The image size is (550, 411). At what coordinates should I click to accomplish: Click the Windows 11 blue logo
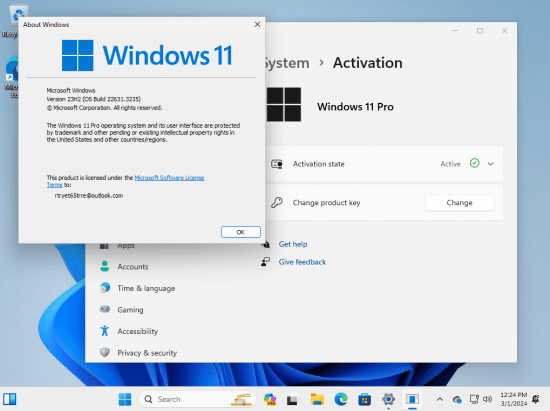pyautogui.click(x=78, y=55)
